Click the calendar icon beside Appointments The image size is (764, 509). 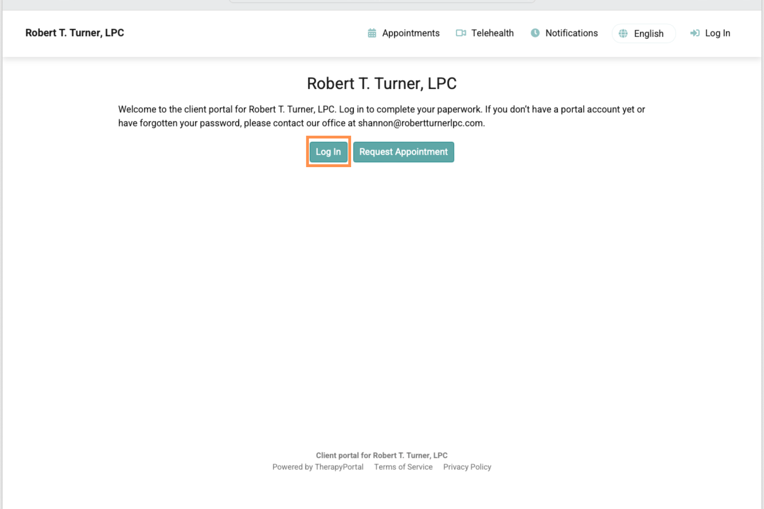click(x=372, y=33)
